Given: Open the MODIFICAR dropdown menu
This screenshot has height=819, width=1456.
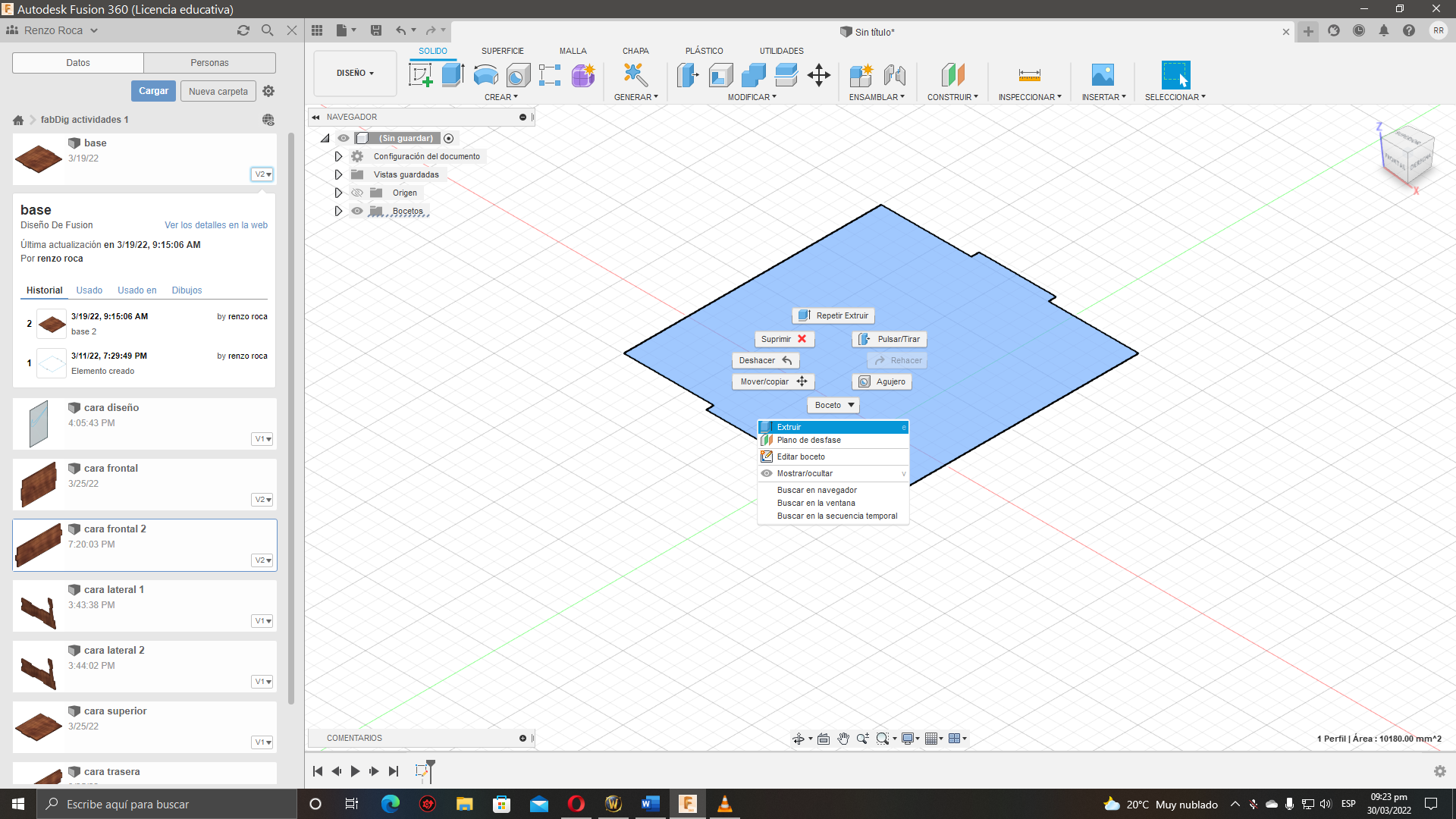Looking at the screenshot, I should pos(752,97).
